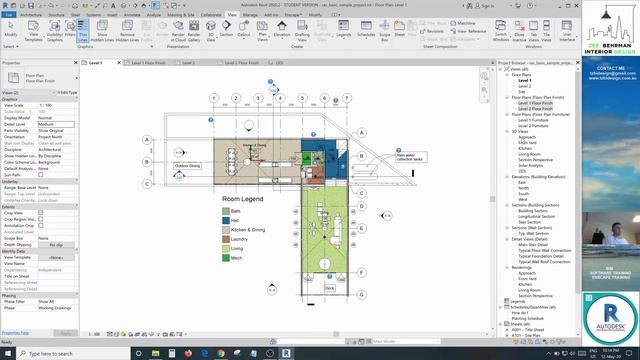The image size is (640, 360).
Task: Edit the Detail Level value field
Action: pyautogui.click(x=56, y=124)
